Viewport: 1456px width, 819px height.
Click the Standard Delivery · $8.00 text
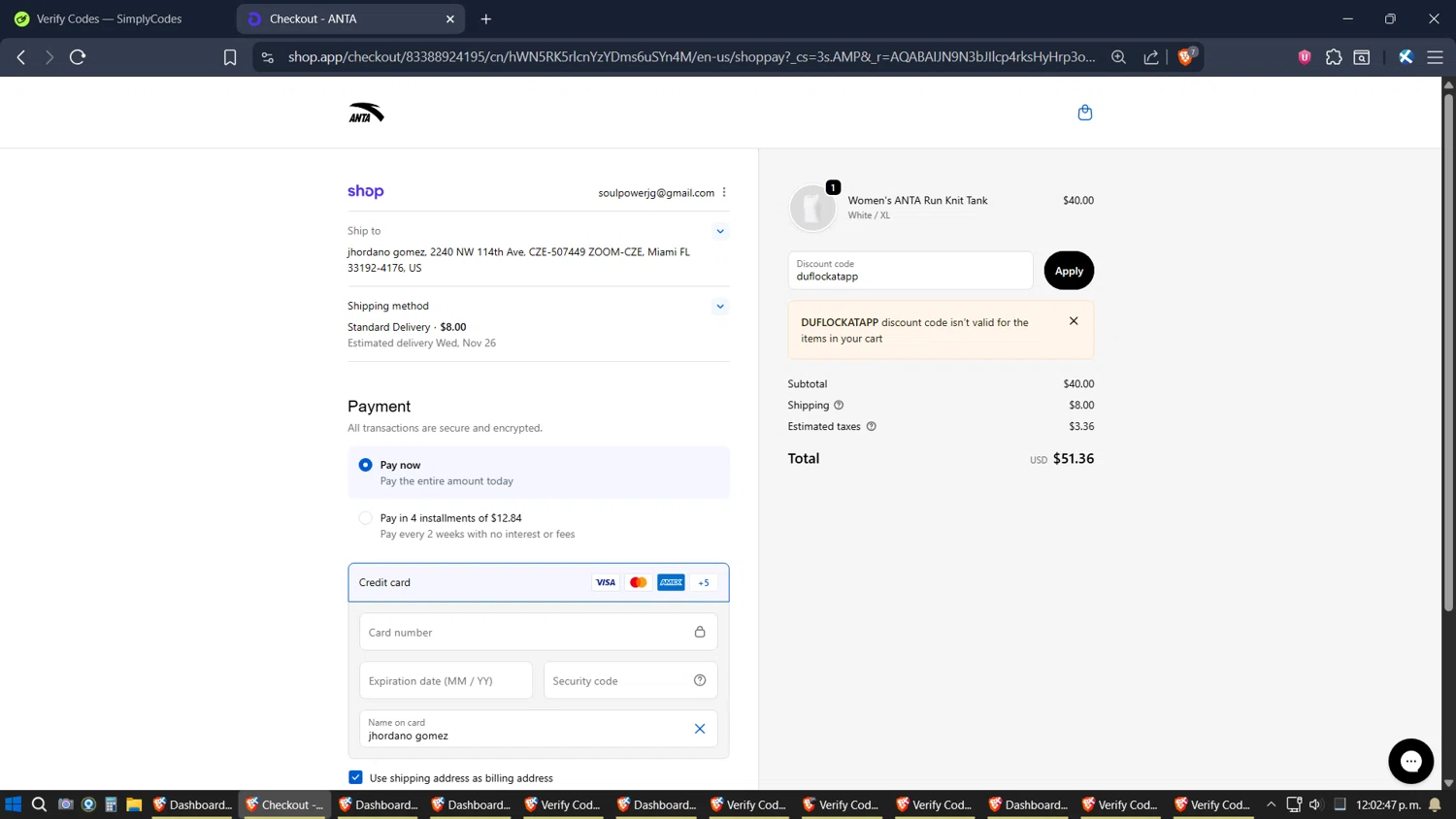407,327
